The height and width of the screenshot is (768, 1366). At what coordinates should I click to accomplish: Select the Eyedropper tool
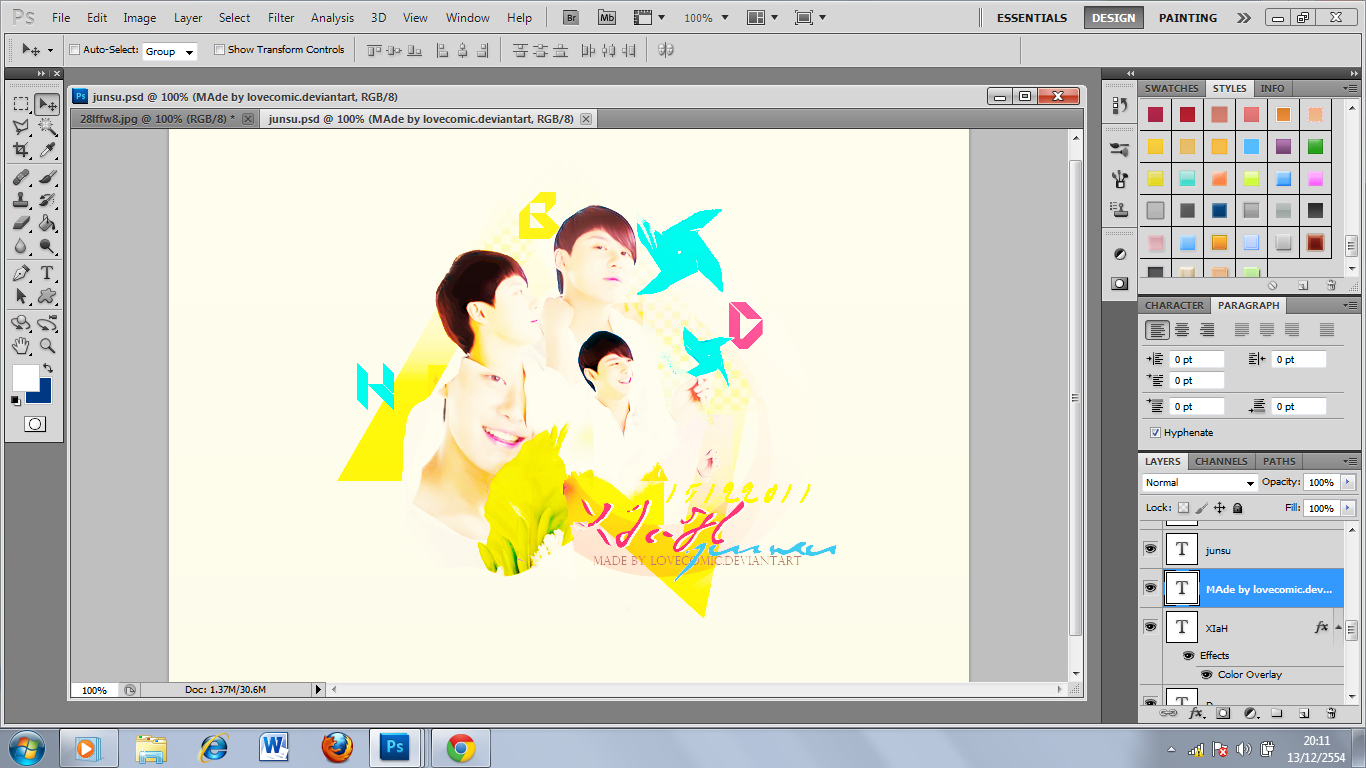click(x=47, y=150)
